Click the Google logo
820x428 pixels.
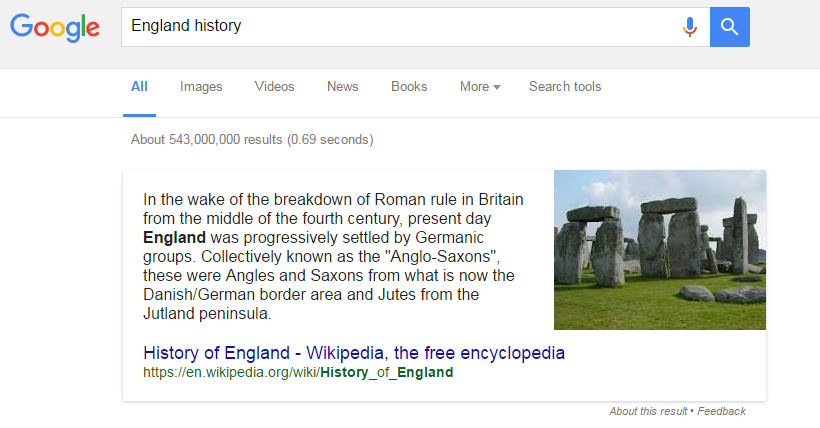55,27
